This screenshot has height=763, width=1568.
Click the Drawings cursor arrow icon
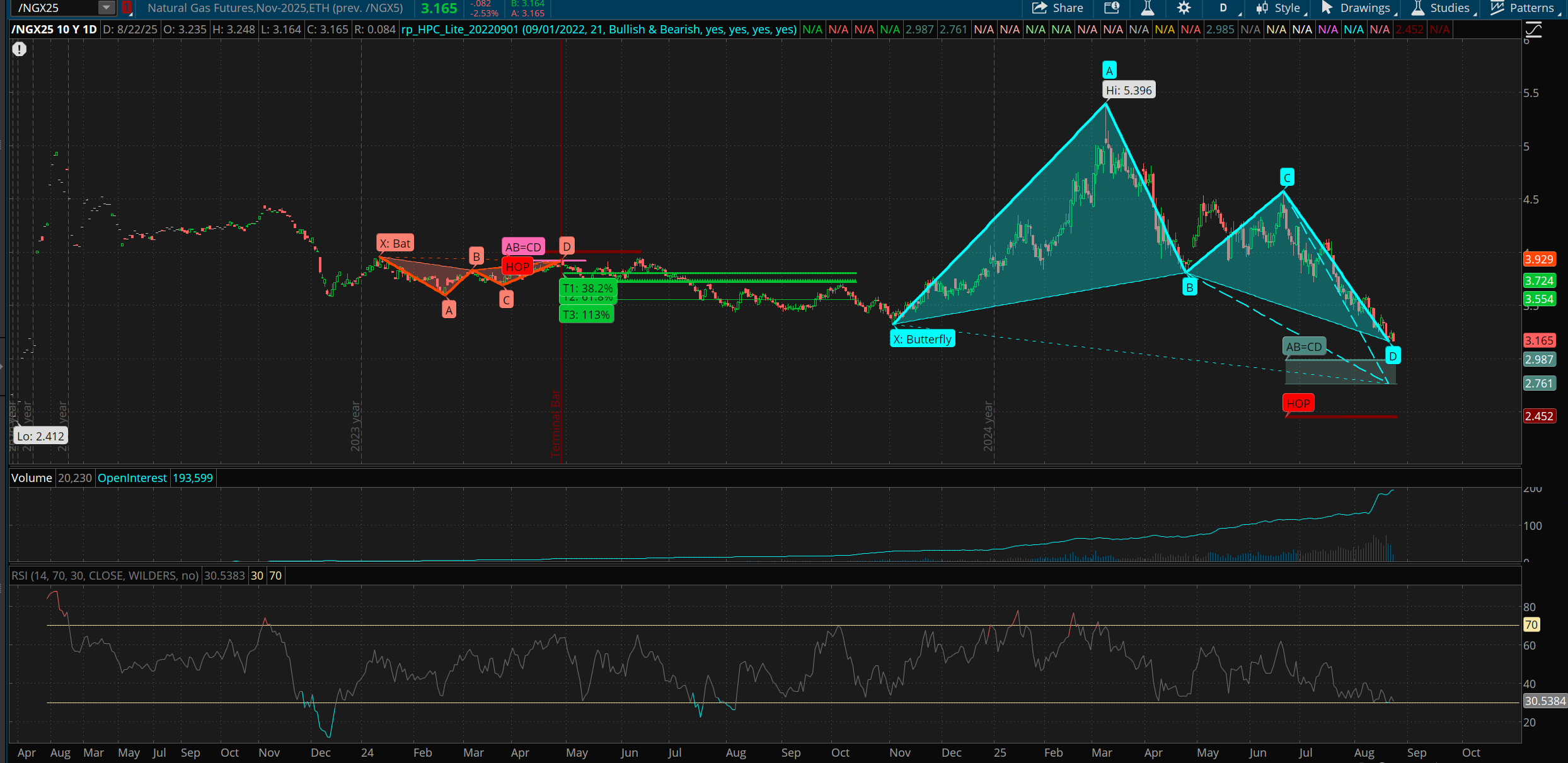1327,8
